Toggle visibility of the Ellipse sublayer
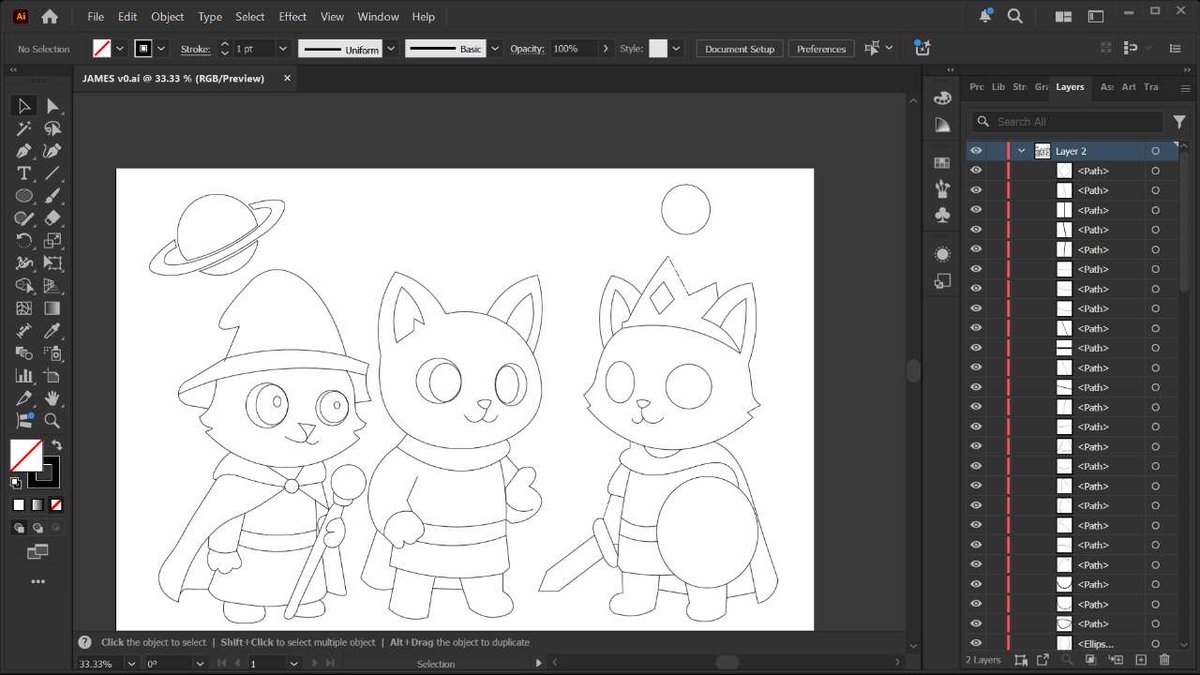 pos(976,643)
